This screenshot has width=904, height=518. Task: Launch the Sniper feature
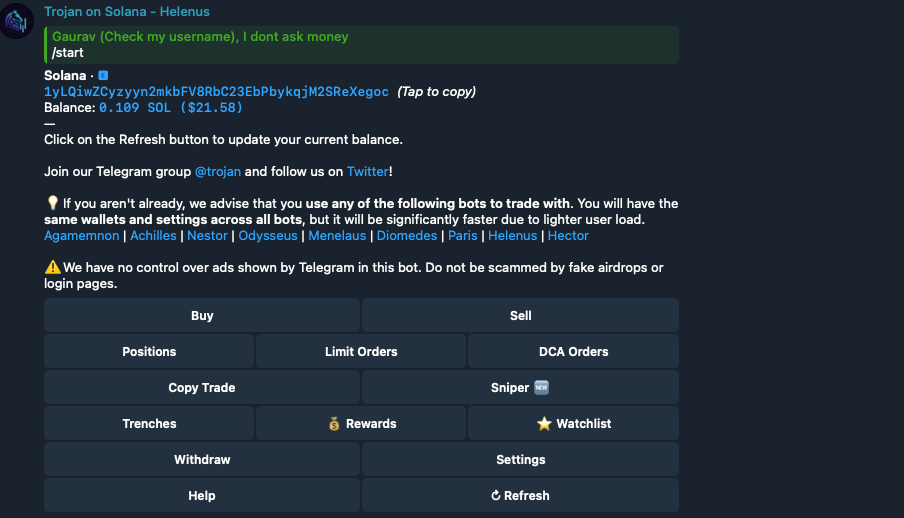coord(520,387)
